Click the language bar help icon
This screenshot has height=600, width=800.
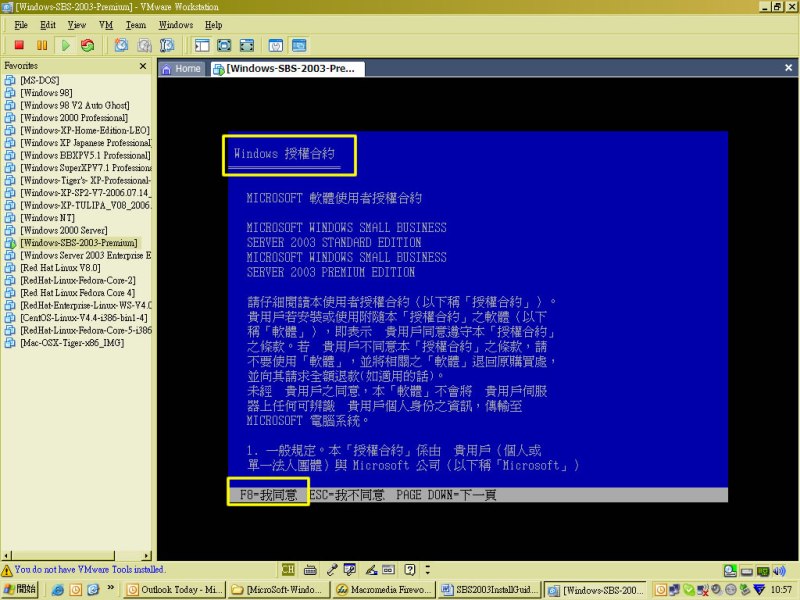410,569
